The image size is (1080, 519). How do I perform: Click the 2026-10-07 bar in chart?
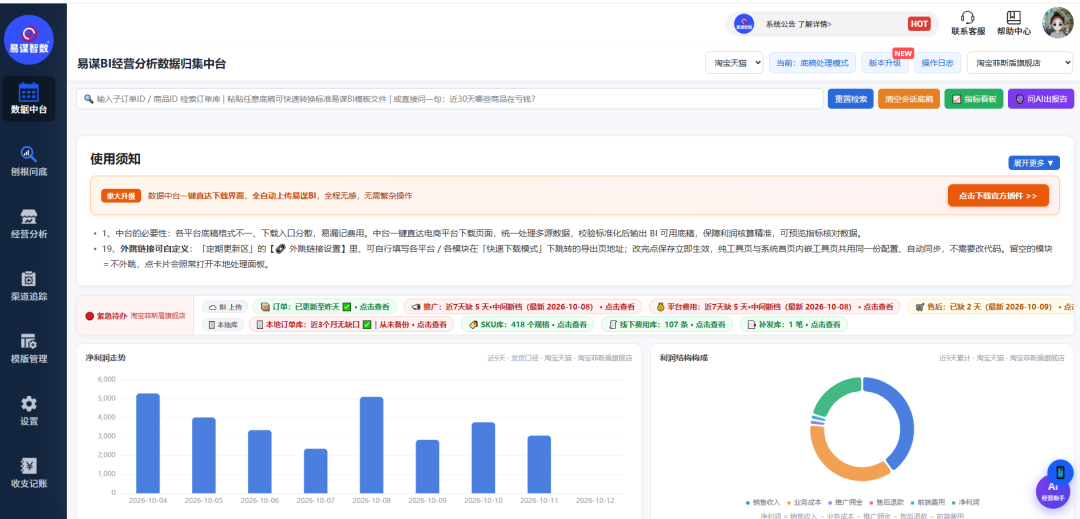pos(315,471)
